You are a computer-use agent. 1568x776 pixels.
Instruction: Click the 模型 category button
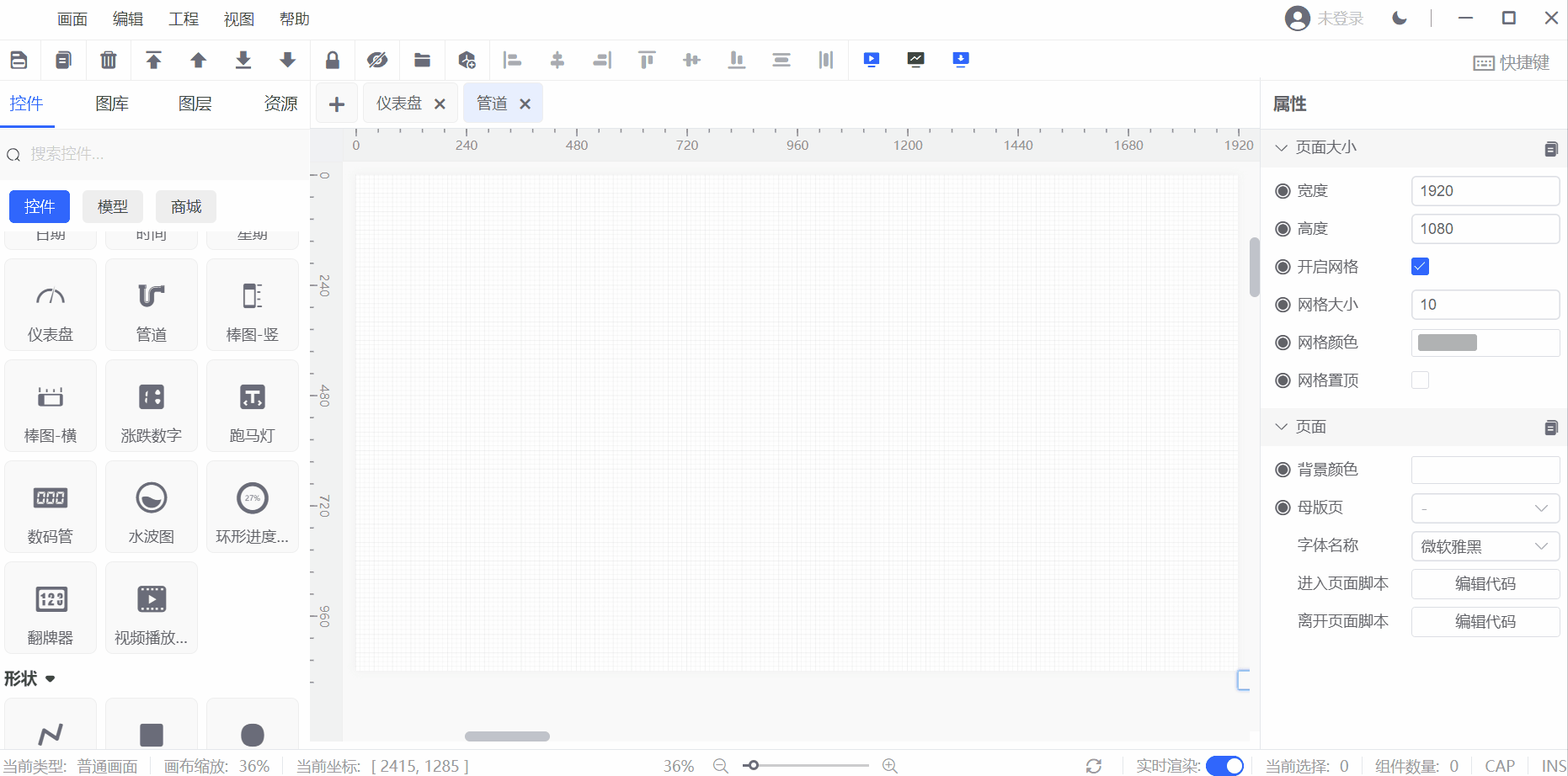(113, 207)
